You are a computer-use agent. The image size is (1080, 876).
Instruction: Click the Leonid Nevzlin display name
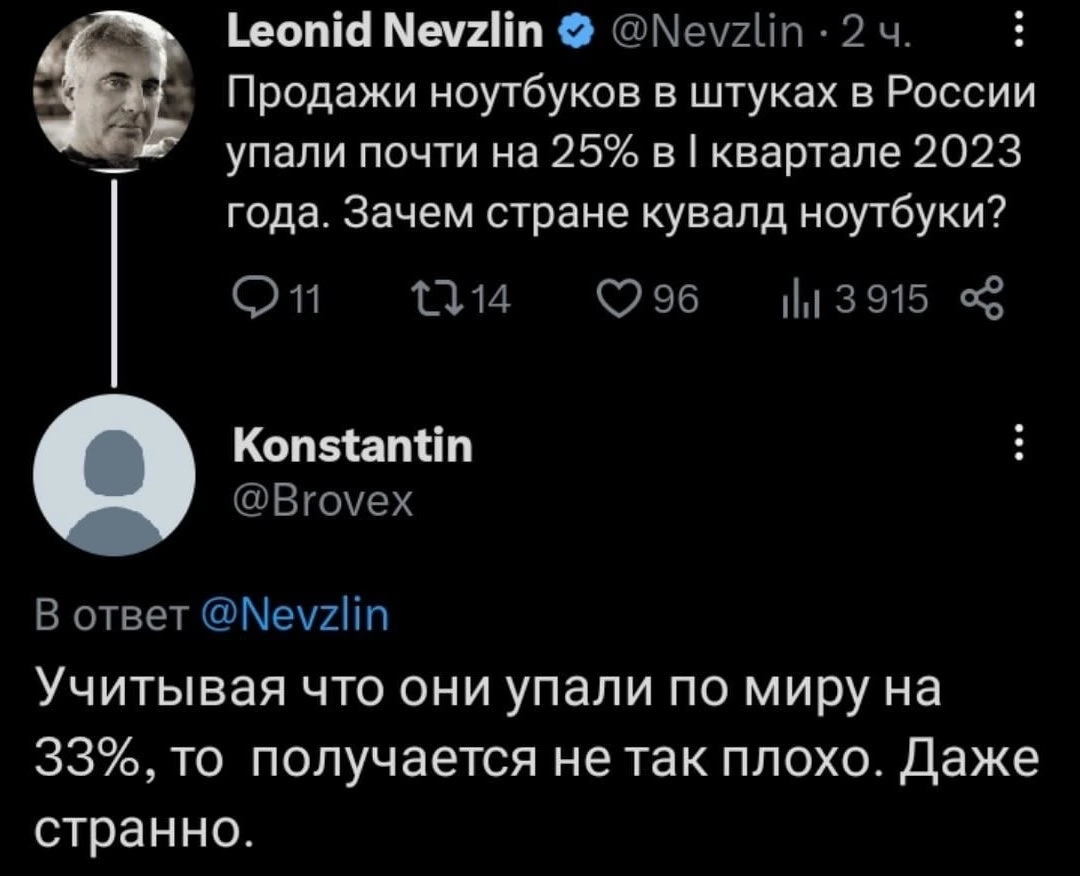tap(386, 32)
